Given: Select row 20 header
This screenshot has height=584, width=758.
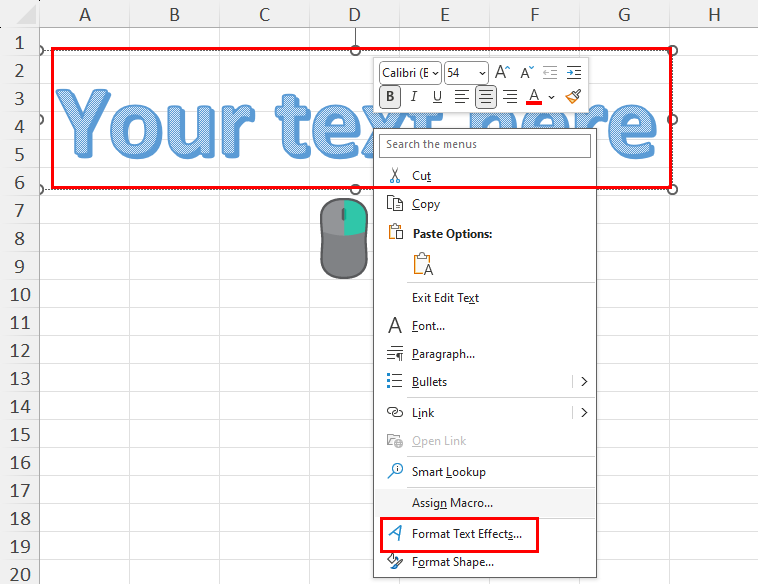Looking at the screenshot, I should click(x=20, y=574).
